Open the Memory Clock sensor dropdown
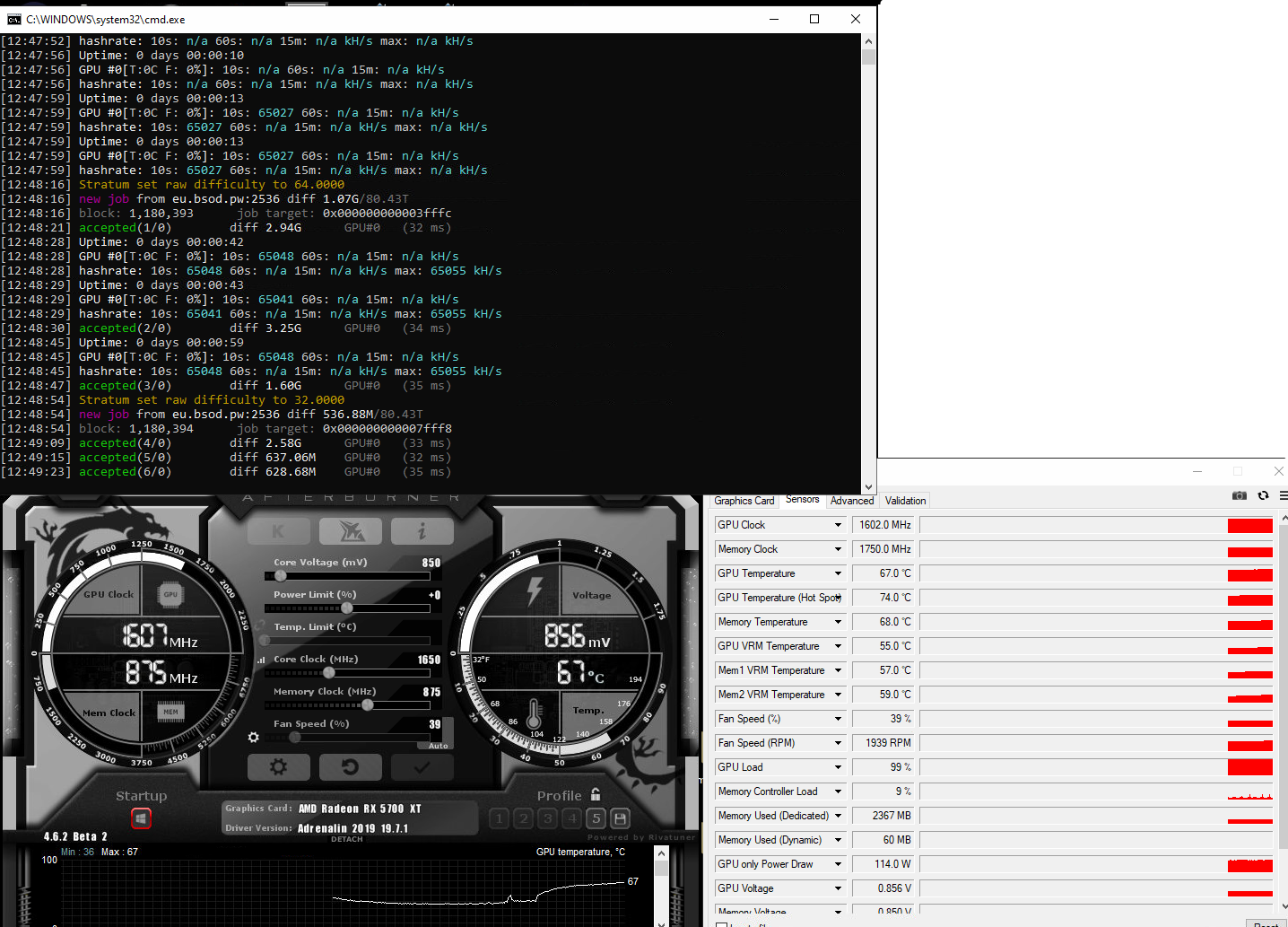 pos(838,549)
